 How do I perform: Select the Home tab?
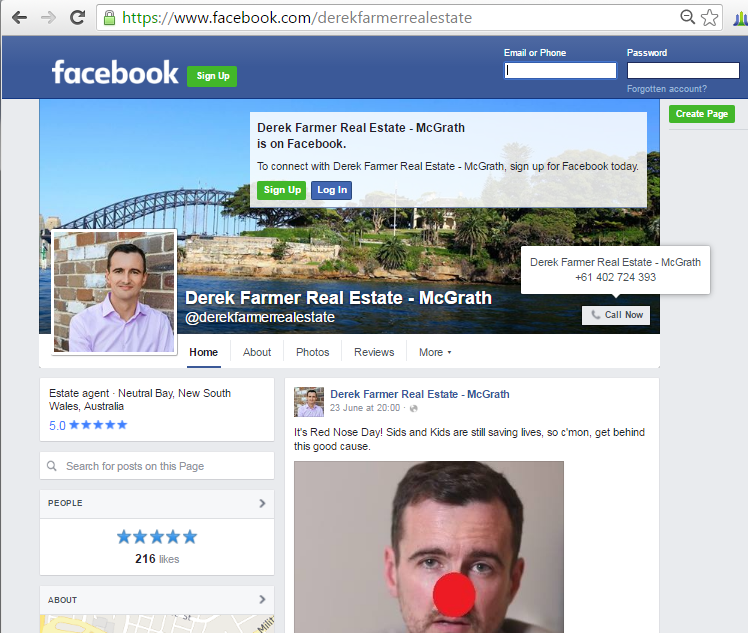point(204,353)
